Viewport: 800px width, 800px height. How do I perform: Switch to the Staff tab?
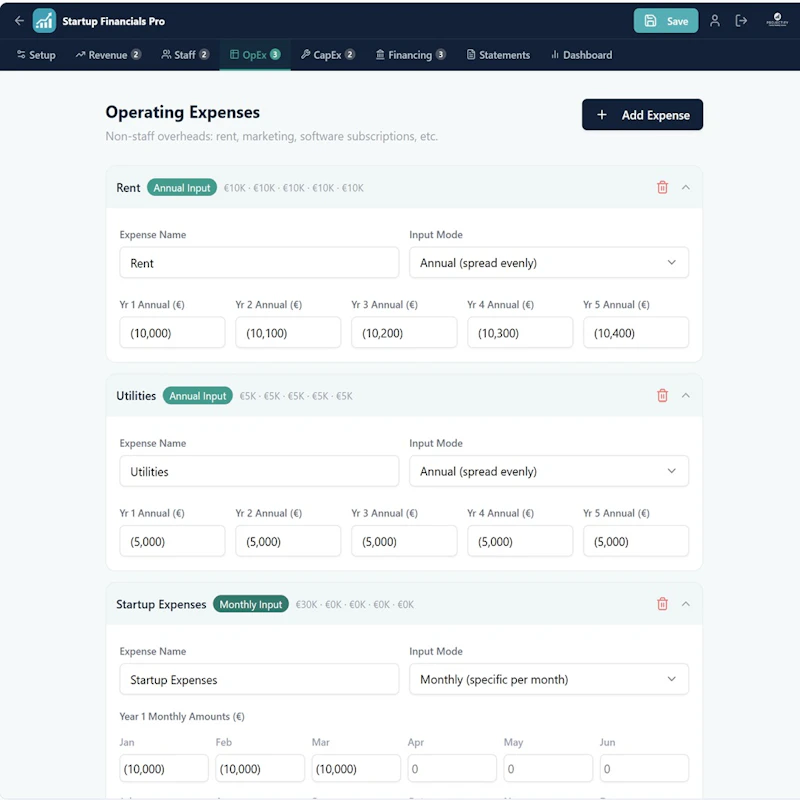point(185,55)
